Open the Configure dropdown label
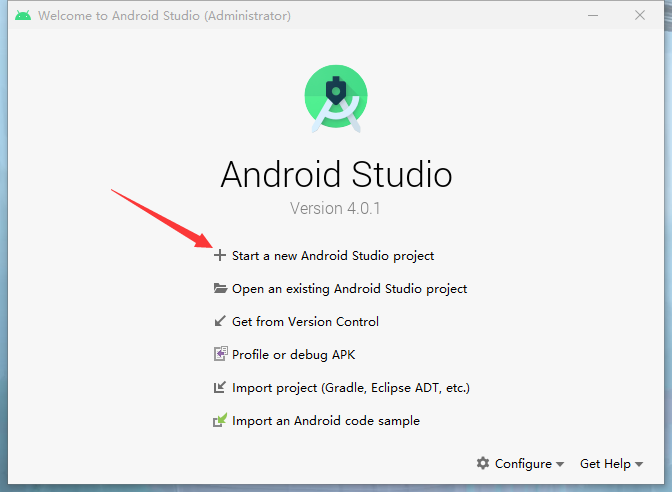672x492 pixels. (x=523, y=464)
